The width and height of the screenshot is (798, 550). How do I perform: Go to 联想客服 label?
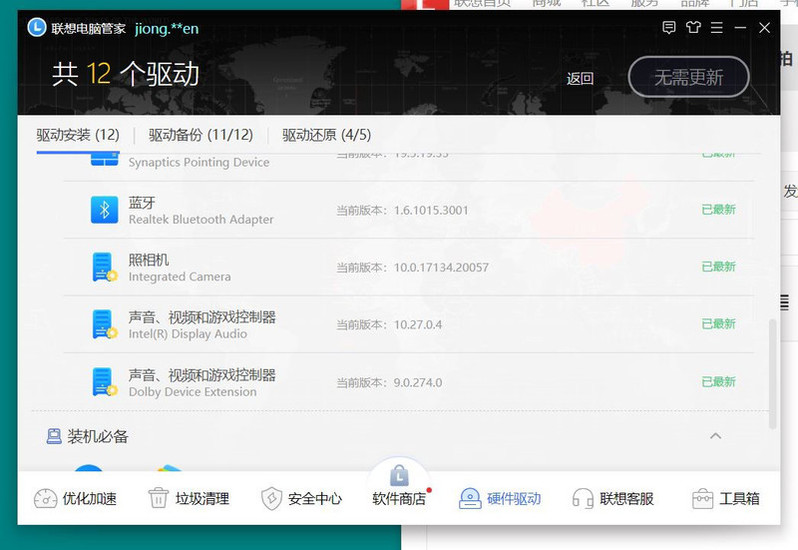click(626, 499)
